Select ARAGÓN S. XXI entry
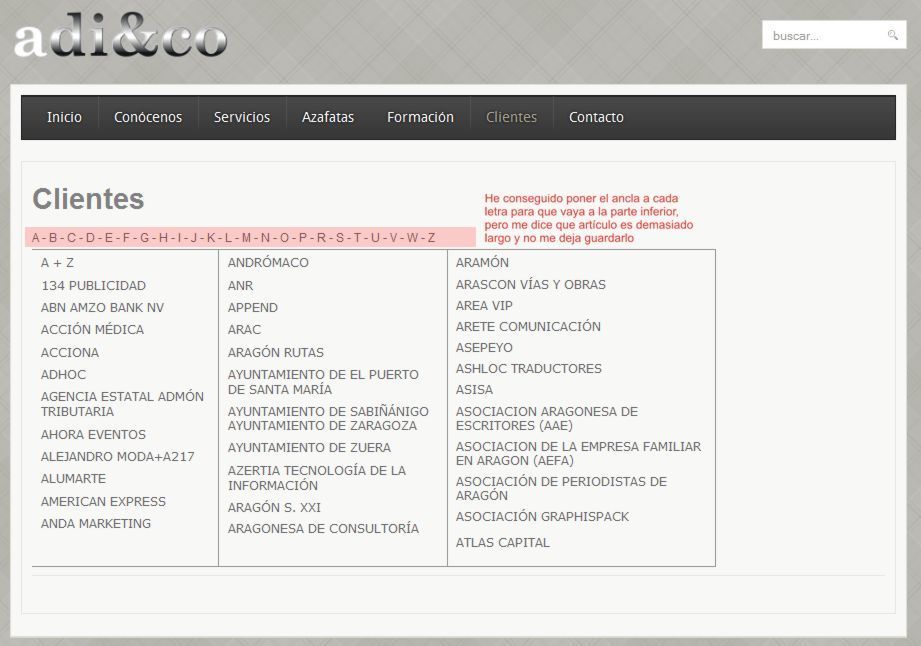The height and width of the screenshot is (646, 921). point(274,507)
